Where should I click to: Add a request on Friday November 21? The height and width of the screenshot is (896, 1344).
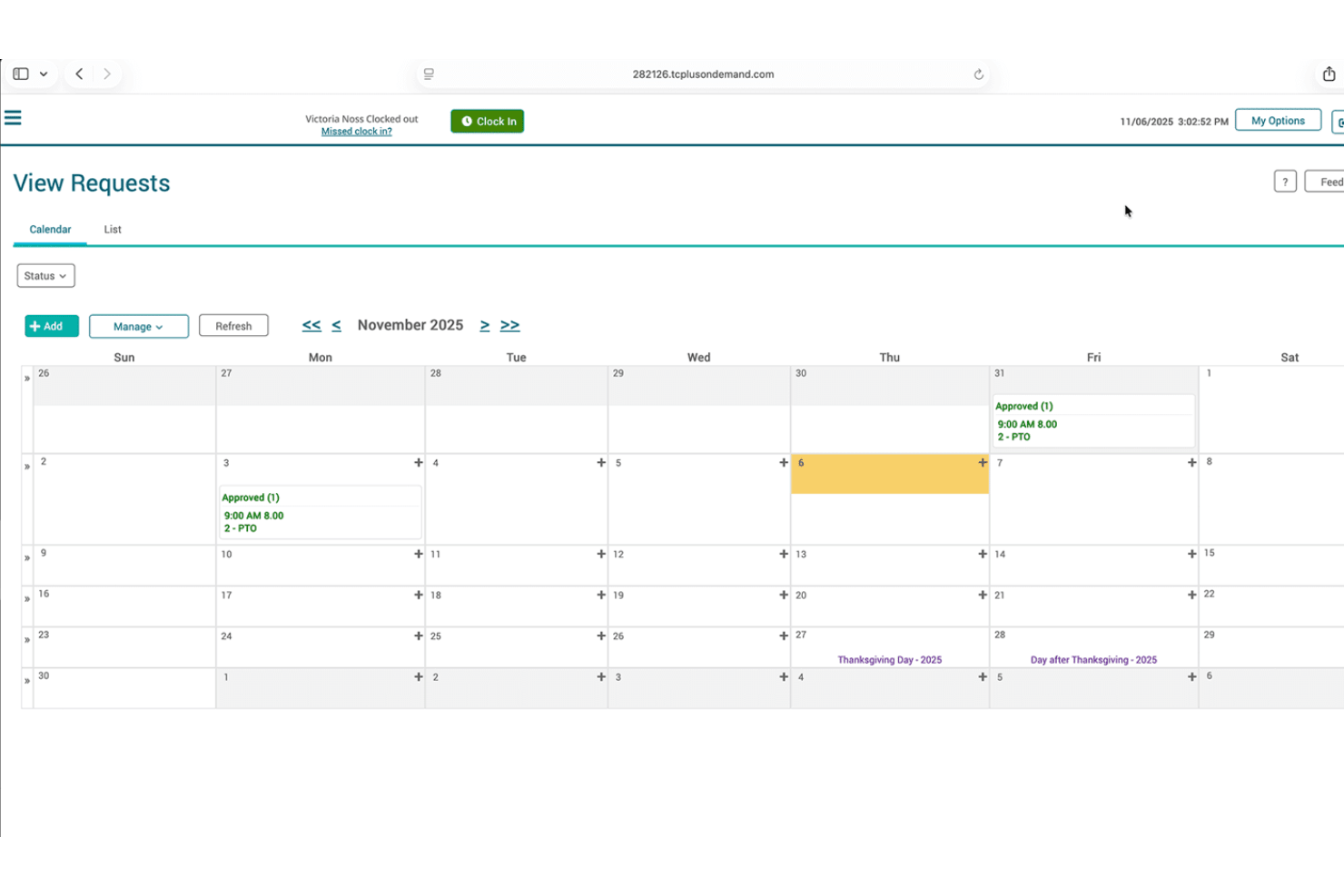pos(1191,596)
